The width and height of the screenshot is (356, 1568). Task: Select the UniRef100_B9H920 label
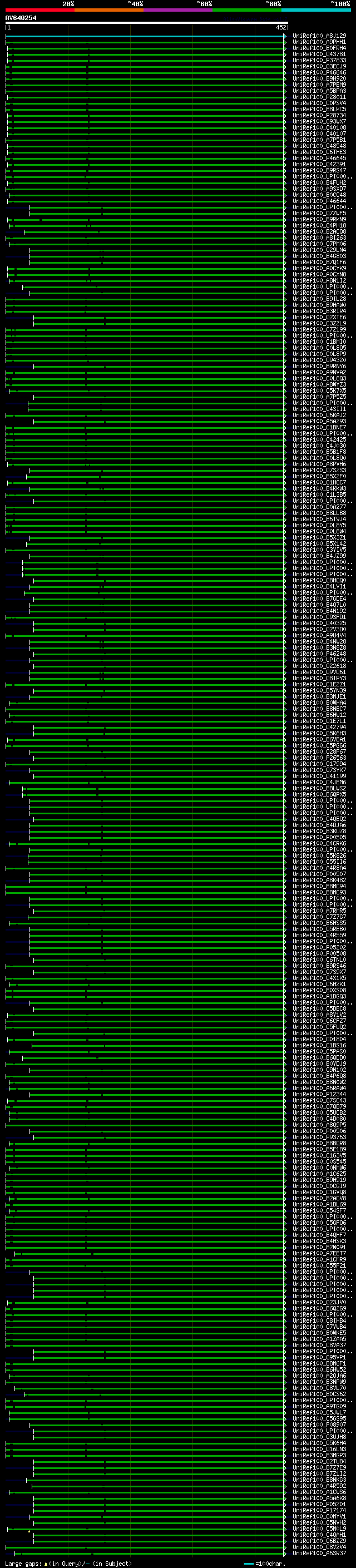click(319, 78)
